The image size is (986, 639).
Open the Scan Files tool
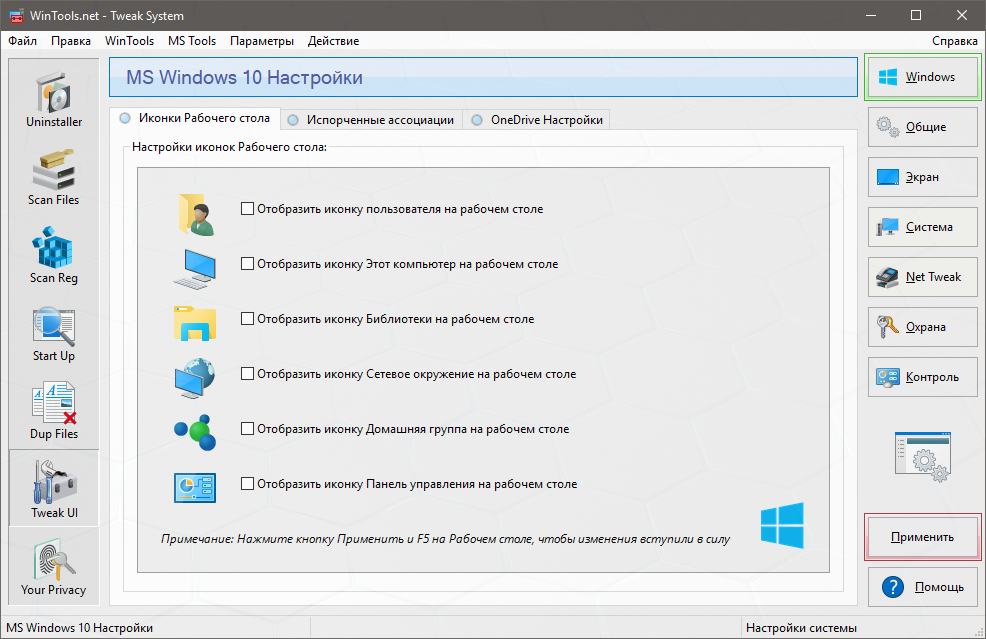[x=54, y=177]
